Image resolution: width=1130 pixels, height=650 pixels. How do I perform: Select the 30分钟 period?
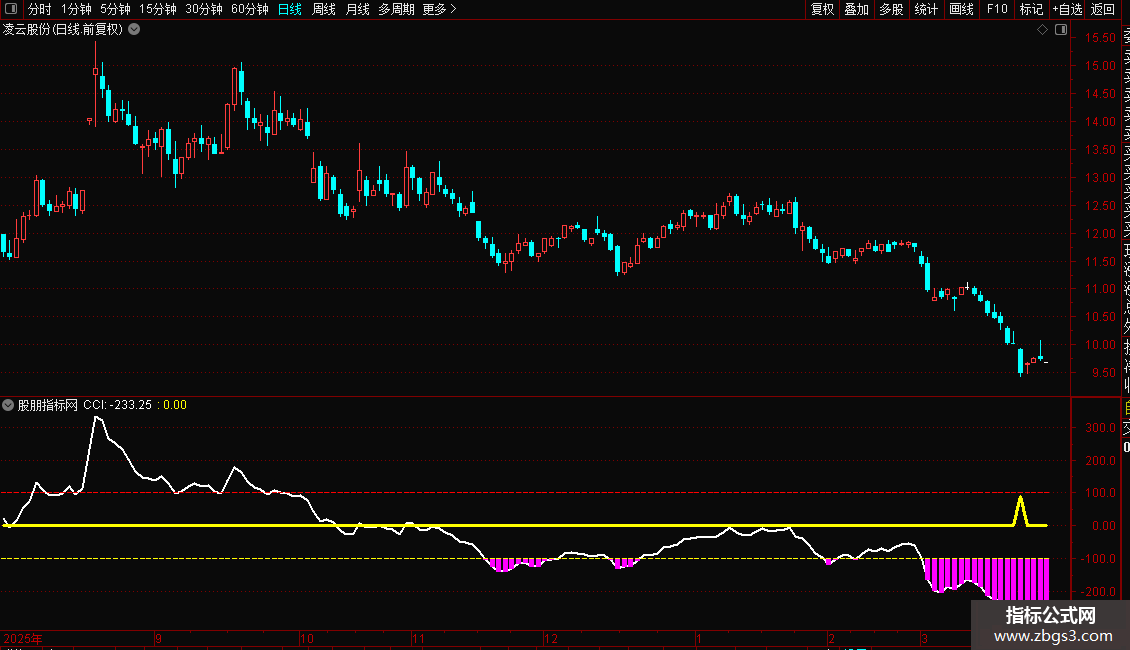point(204,9)
